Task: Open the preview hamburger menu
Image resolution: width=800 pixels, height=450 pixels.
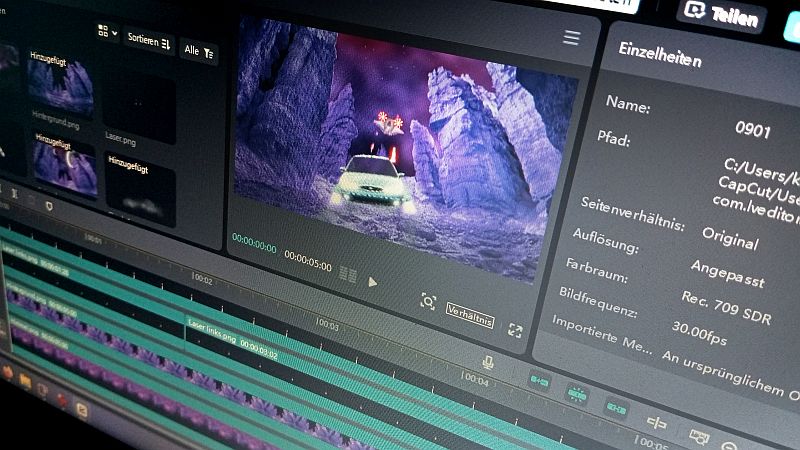Action: (x=571, y=38)
